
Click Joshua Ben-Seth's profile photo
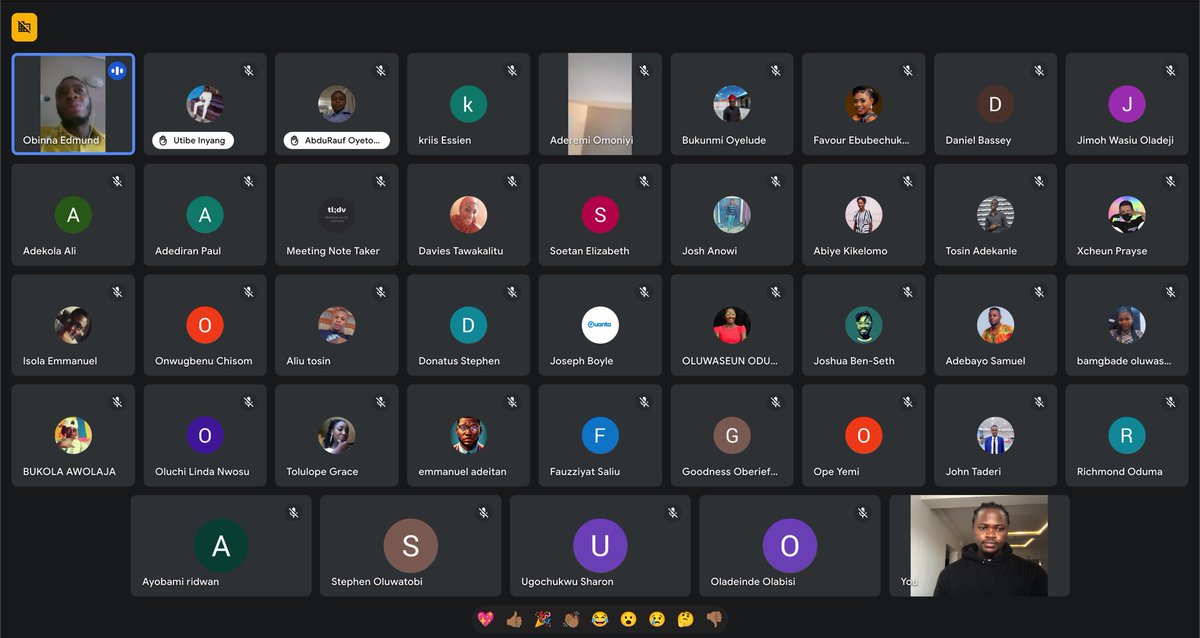(863, 325)
